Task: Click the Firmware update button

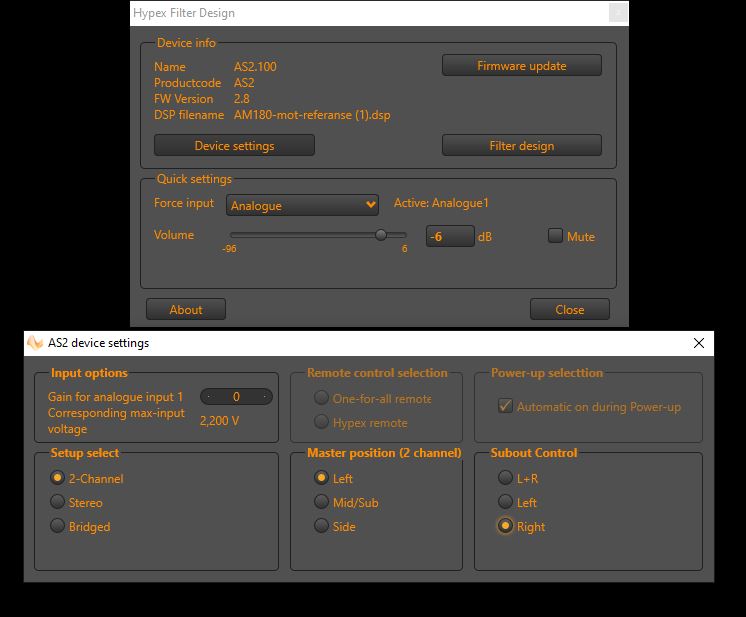Action: point(521,65)
